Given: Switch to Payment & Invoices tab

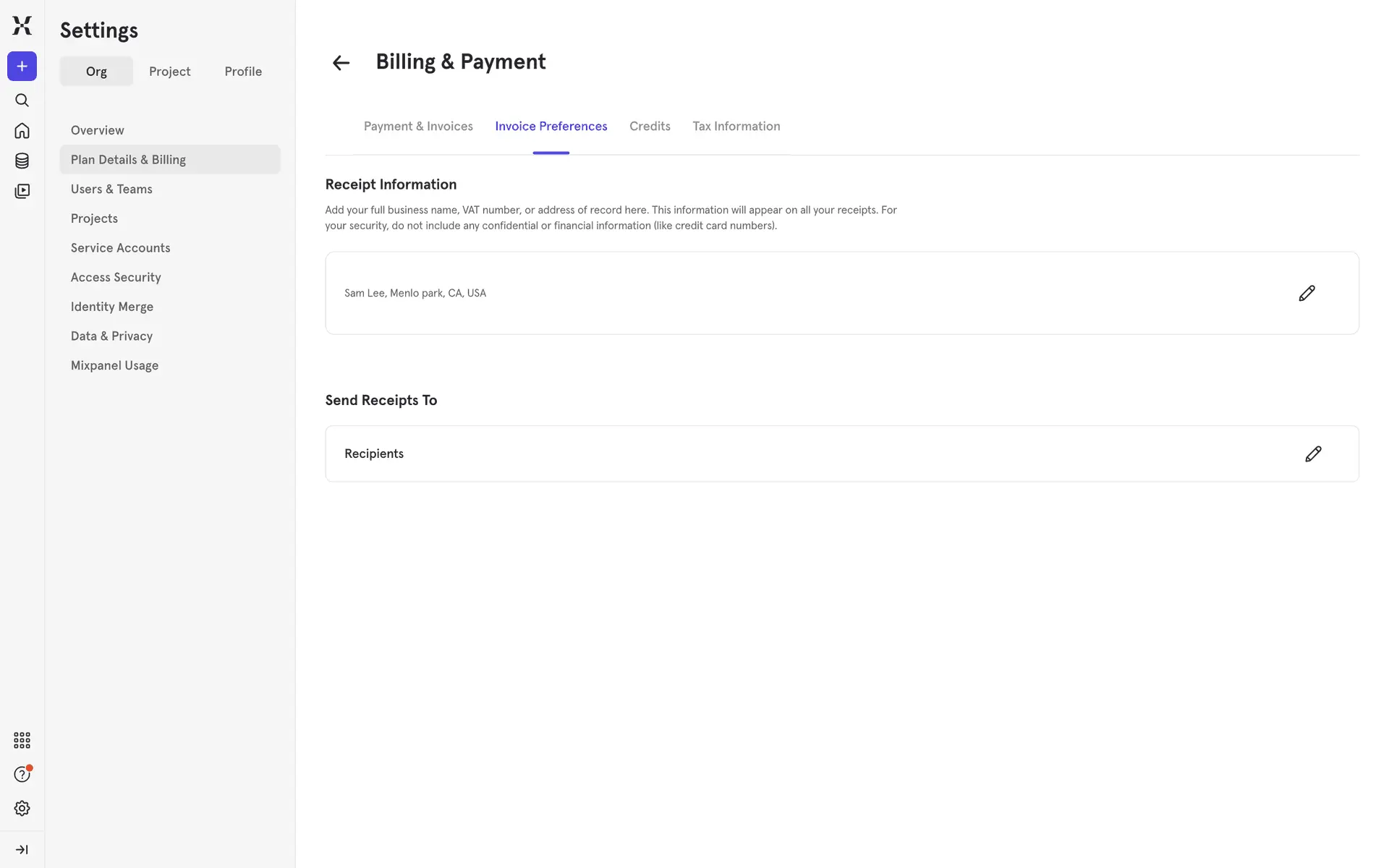Looking at the screenshot, I should click(418, 127).
